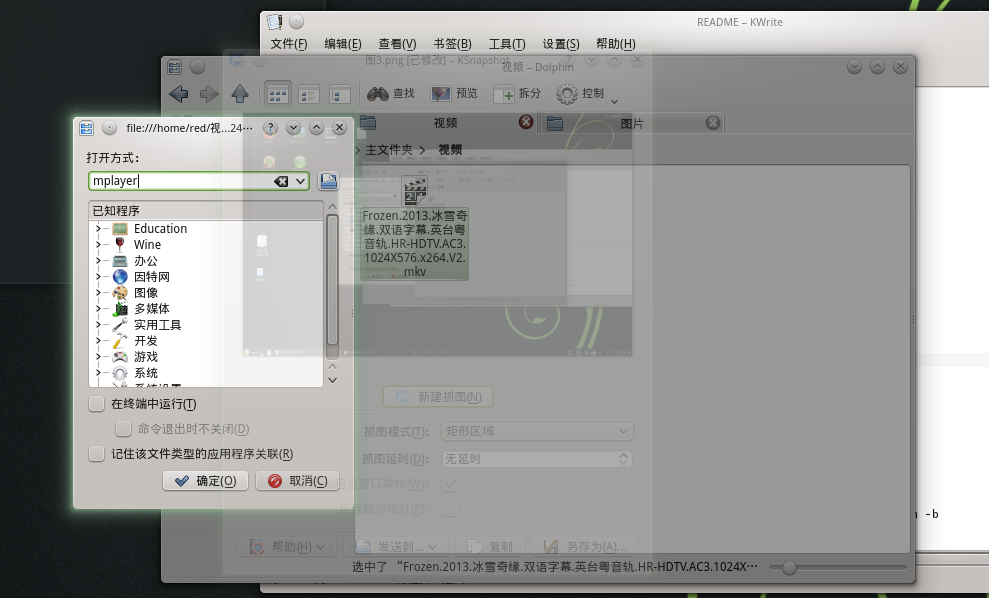The width and height of the screenshot is (989, 598).
Task: Open Dolphin find (查找) tool
Action: (391, 93)
